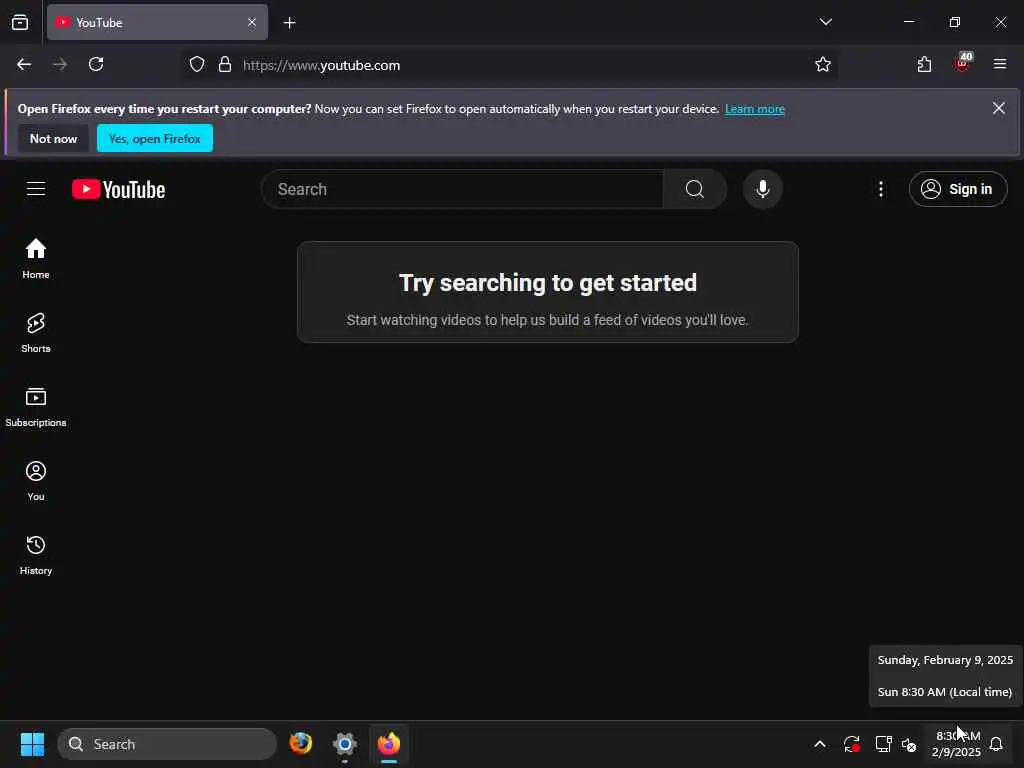Open You in the sidebar

36,481
